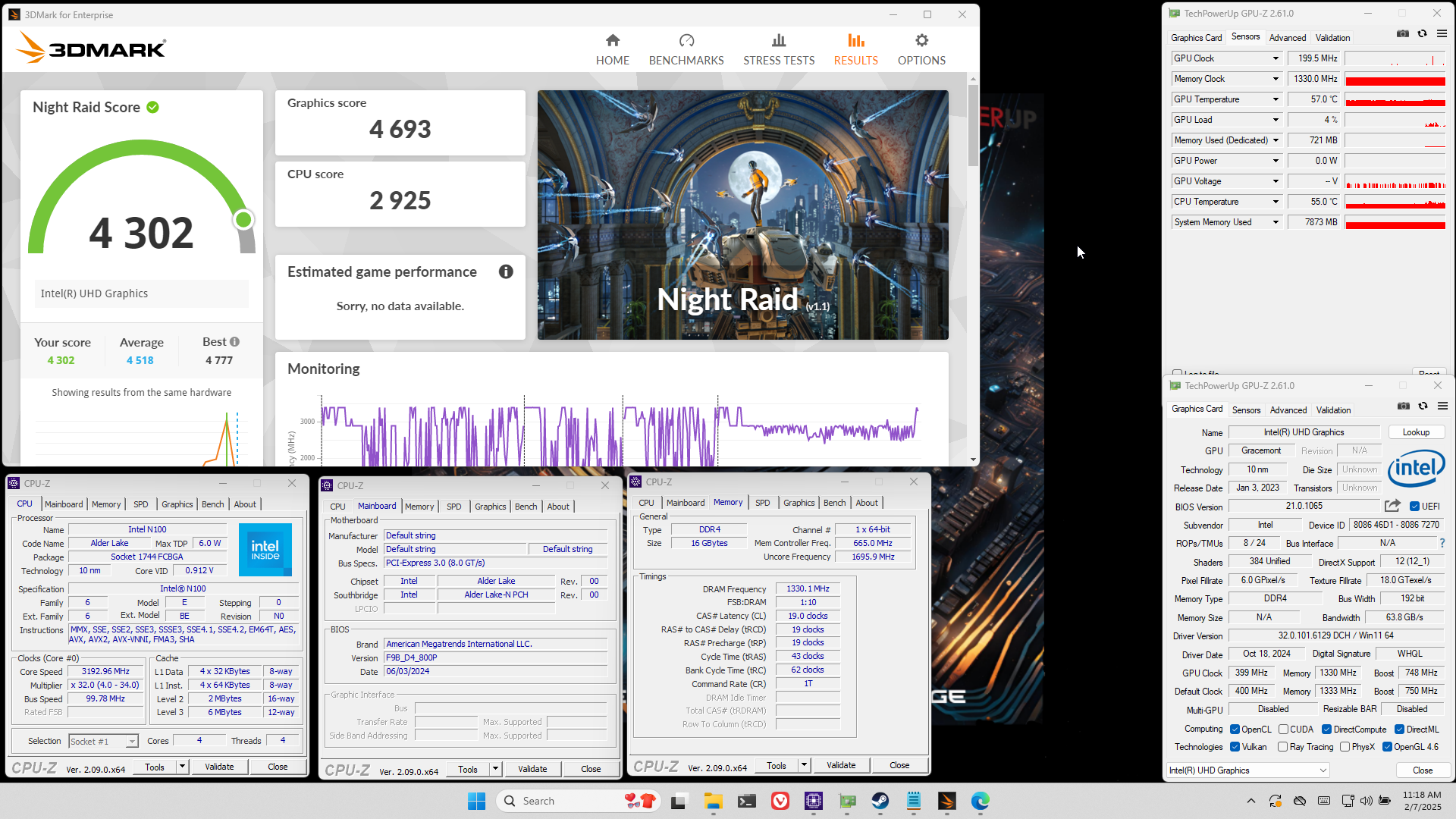This screenshot has height=819, width=1456.
Task: Click the BIOS export share icon in GPU-Z
Action: 1392,506
